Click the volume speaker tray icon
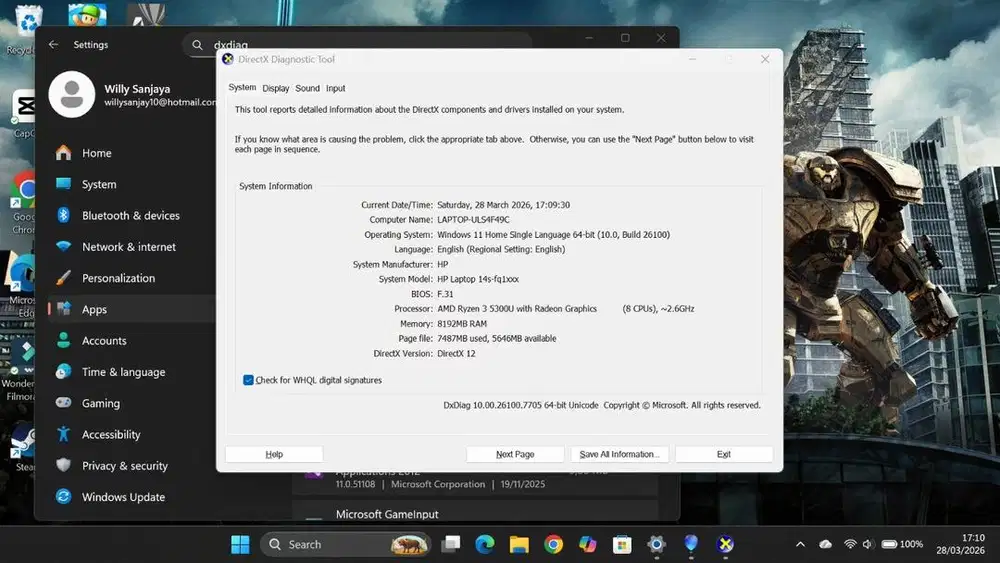Viewport: 1000px width, 563px height. (867, 545)
